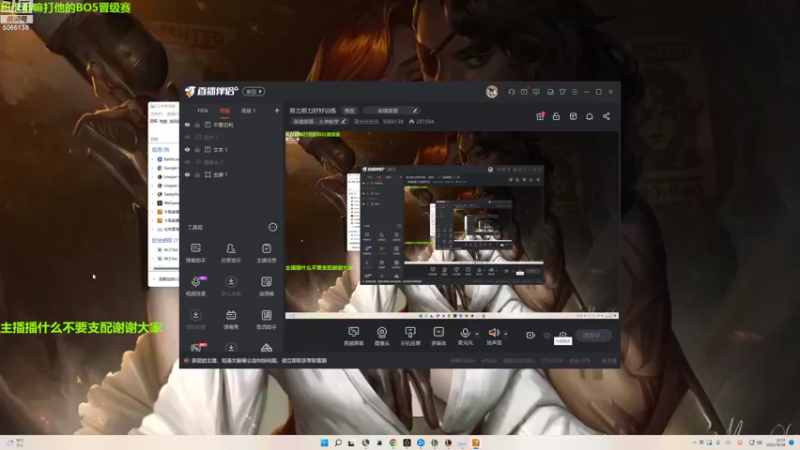The image size is (800, 450).
Task: Open the orange 直播伴侣 app on taskbar
Action: click(x=476, y=442)
